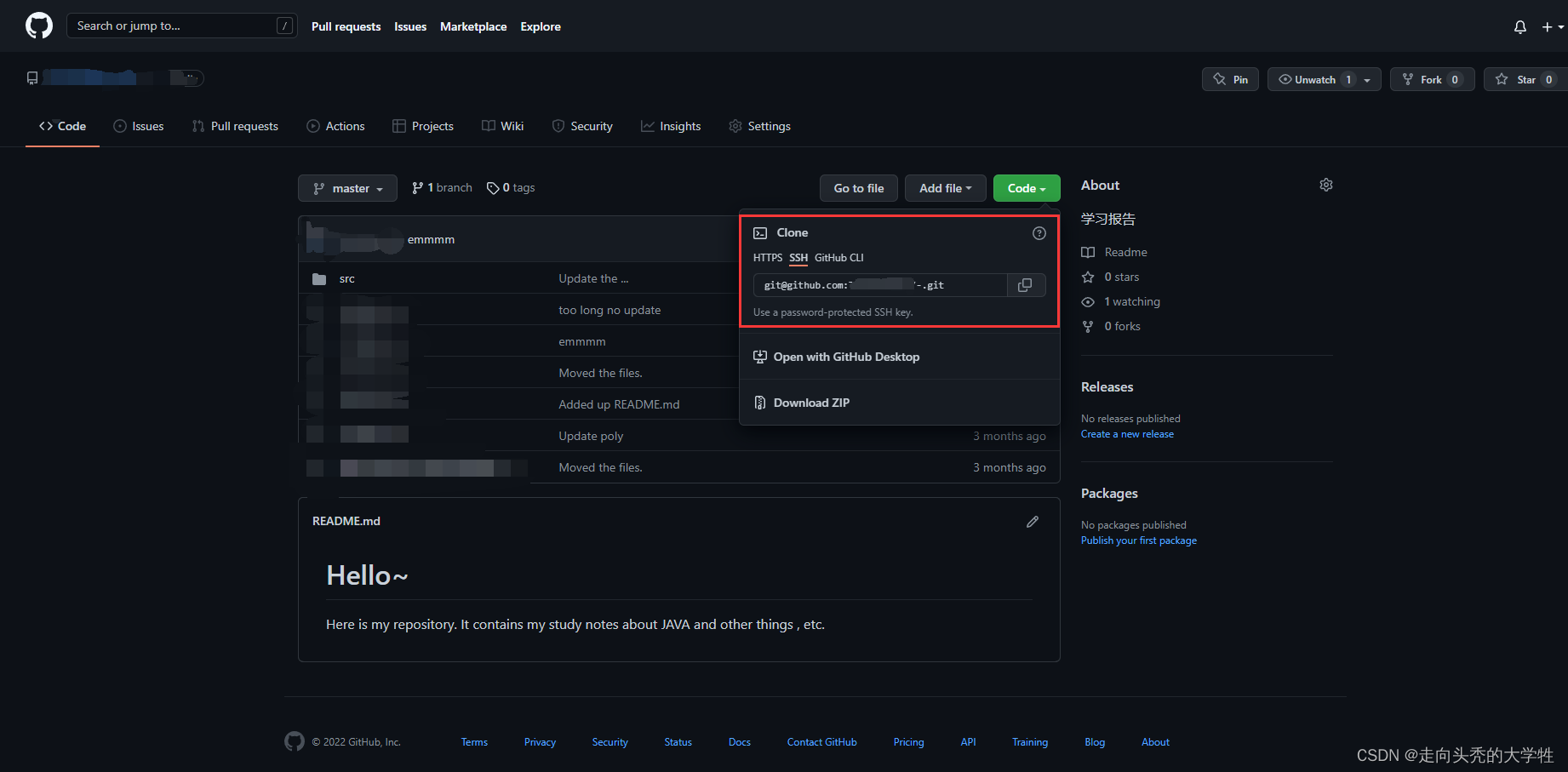Screen dimensions: 1568x772
Task: Click the src folder icon
Action: pyautogui.click(x=319, y=279)
